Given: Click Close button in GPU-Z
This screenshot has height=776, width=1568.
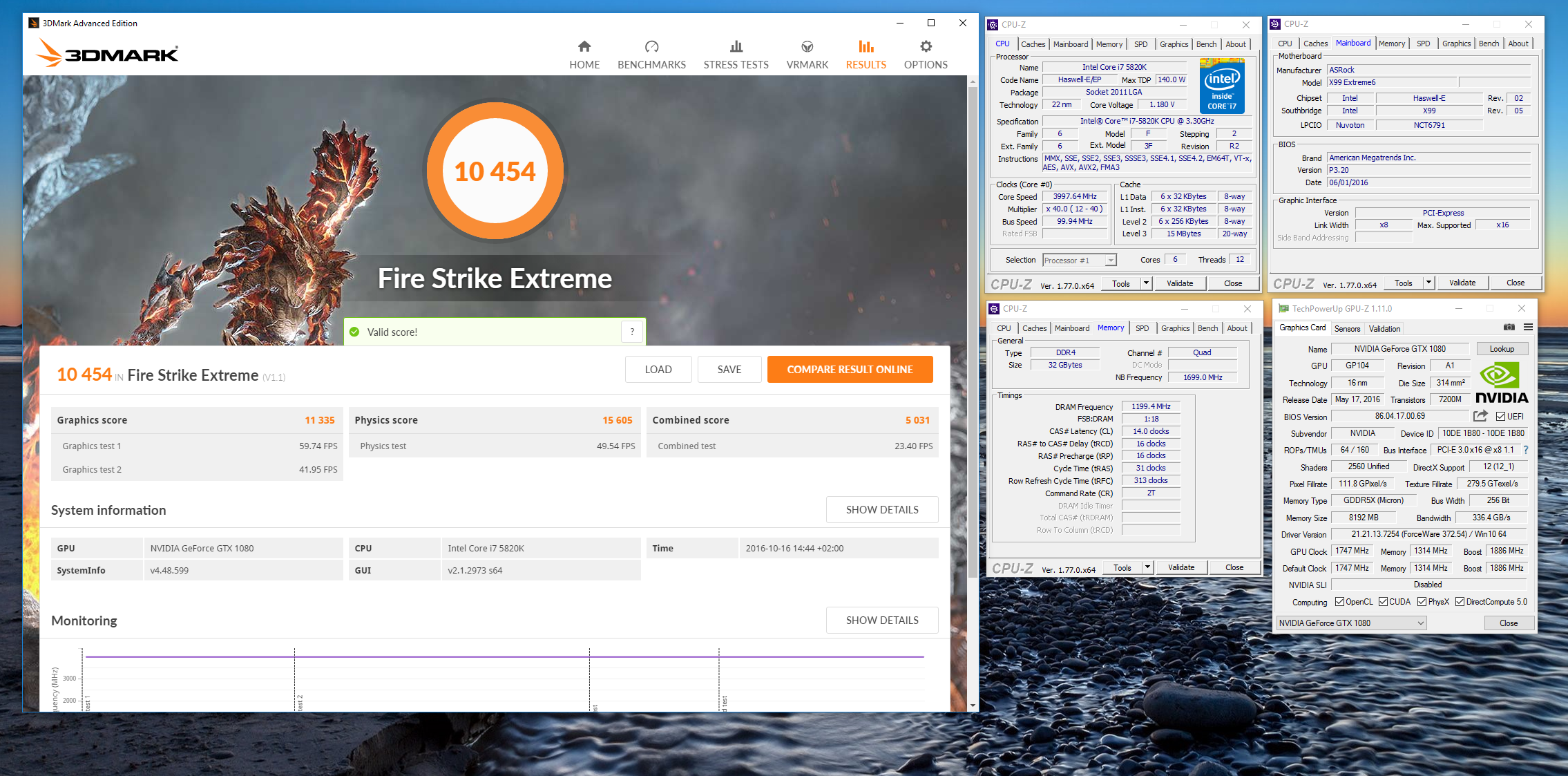Looking at the screenshot, I should pyautogui.click(x=1509, y=623).
